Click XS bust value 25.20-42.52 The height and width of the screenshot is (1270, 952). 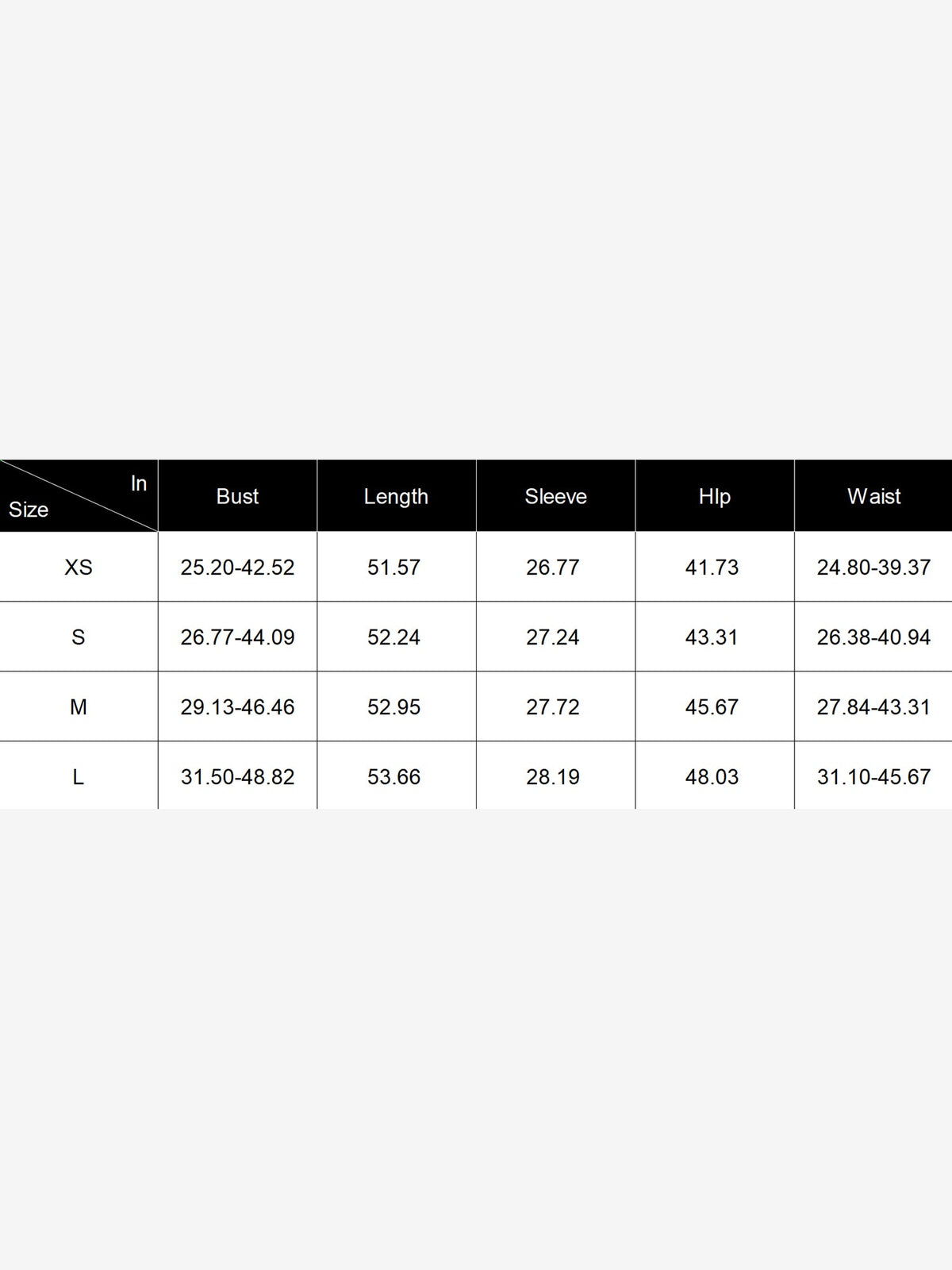pos(237,567)
